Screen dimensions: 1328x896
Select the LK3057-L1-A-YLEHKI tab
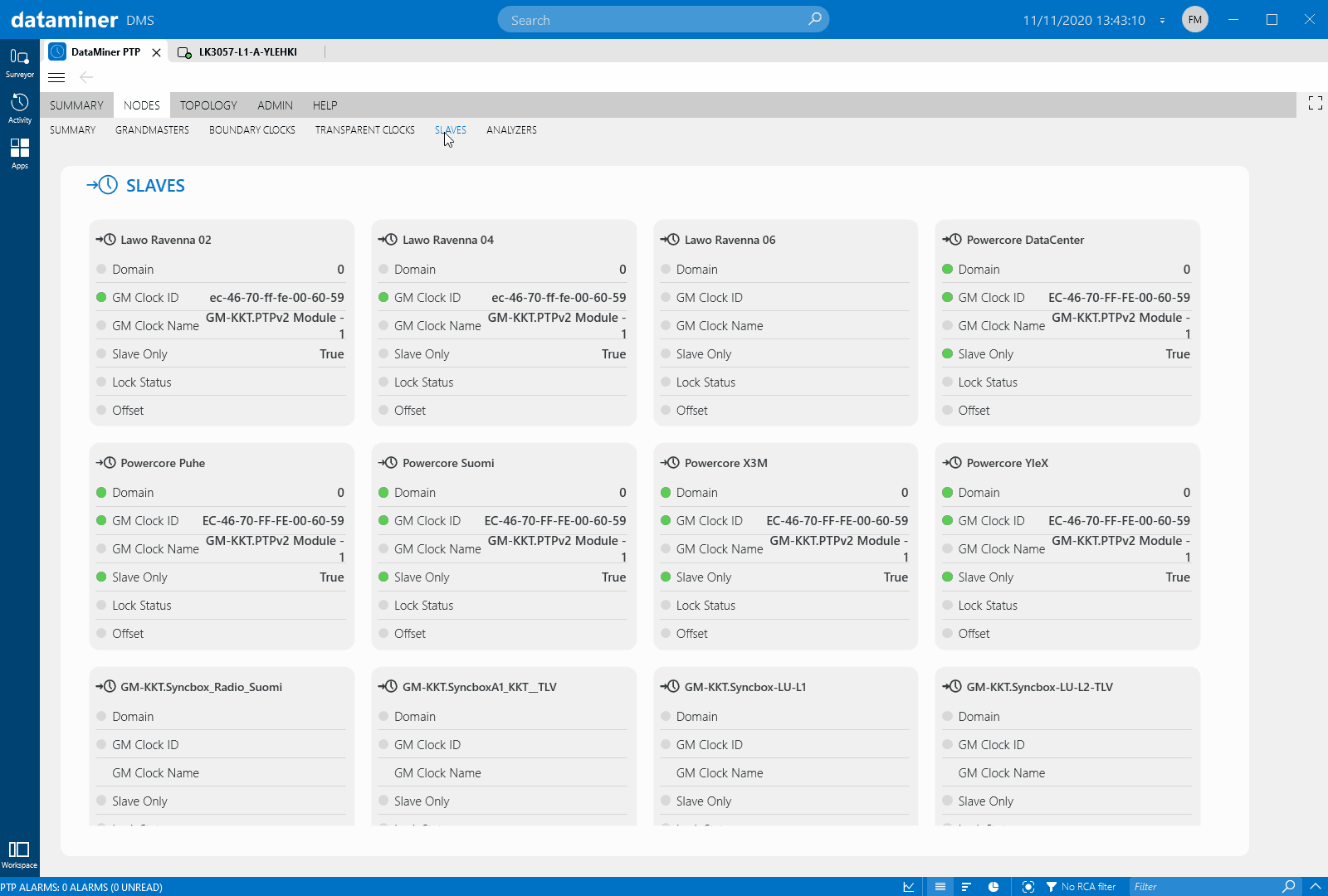247,51
